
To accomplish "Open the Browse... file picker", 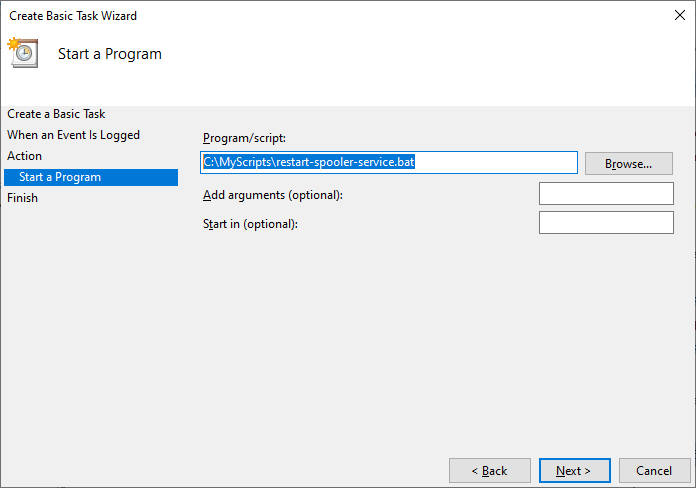I will (x=629, y=164).
